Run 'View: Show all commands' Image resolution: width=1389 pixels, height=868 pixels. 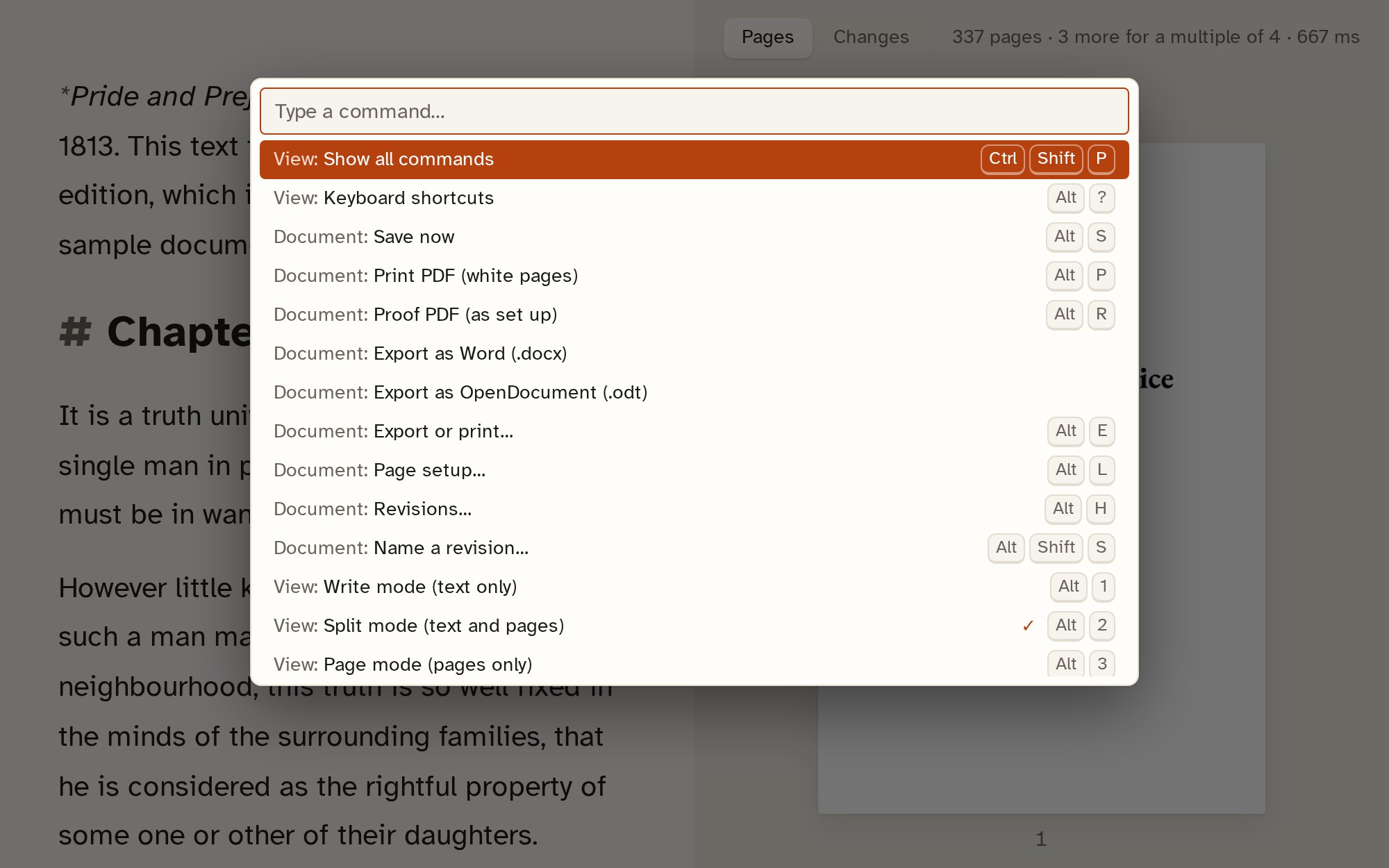(694, 159)
